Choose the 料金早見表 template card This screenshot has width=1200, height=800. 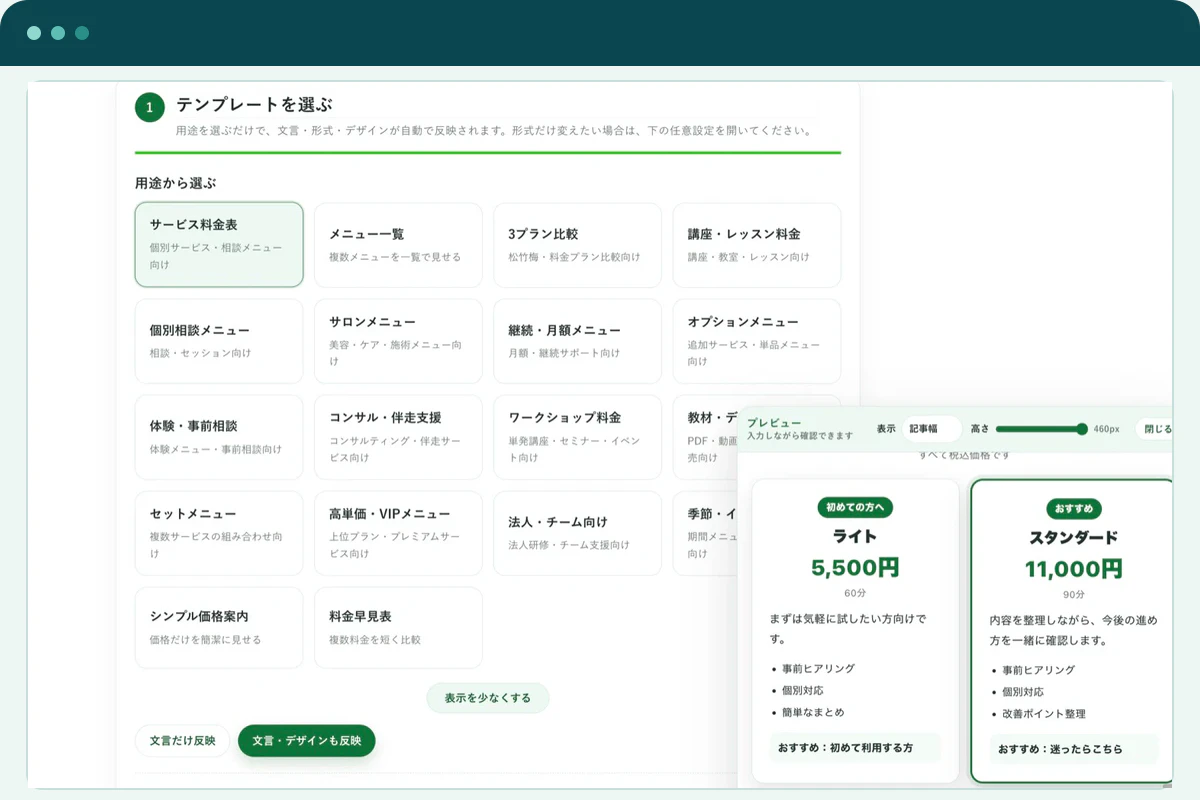(398, 628)
